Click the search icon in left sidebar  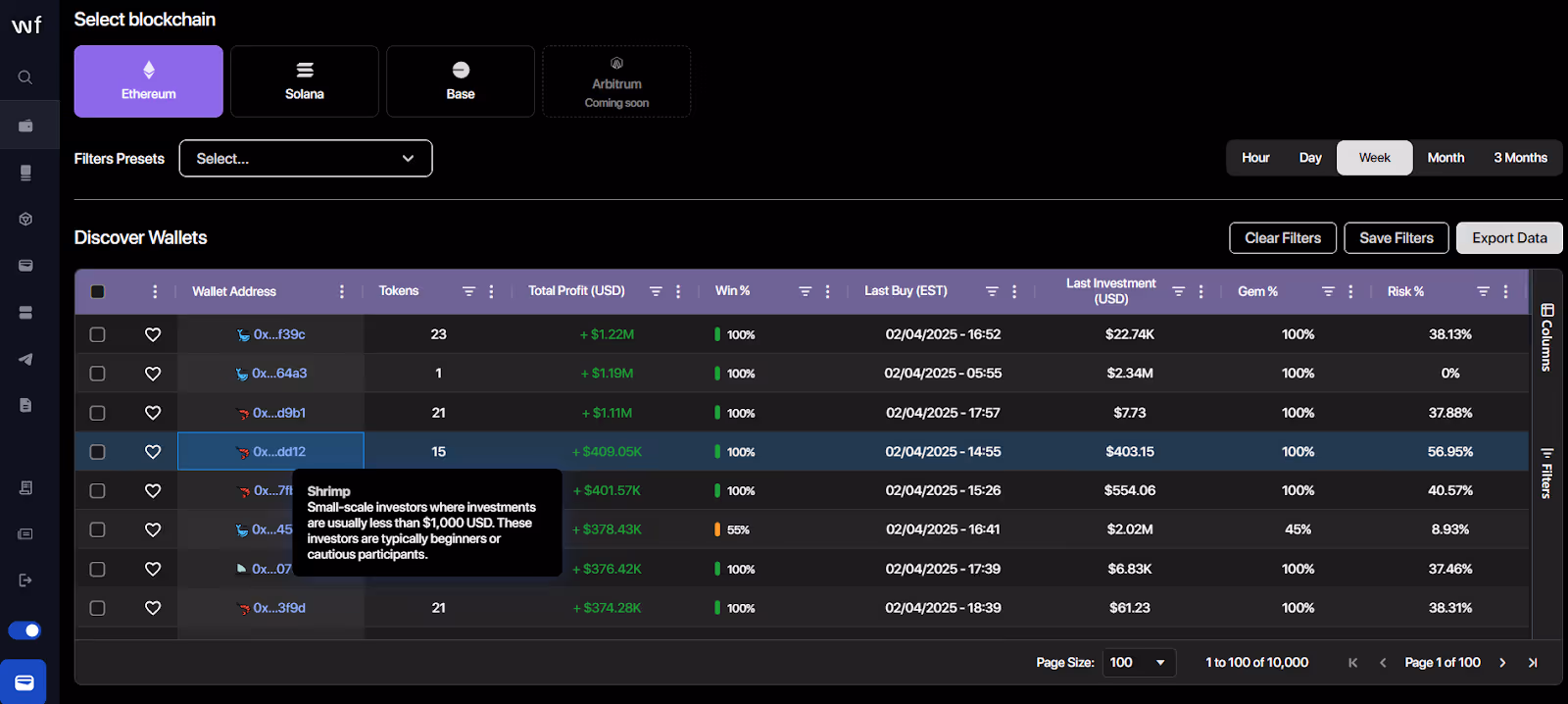(x=25, y=77)
